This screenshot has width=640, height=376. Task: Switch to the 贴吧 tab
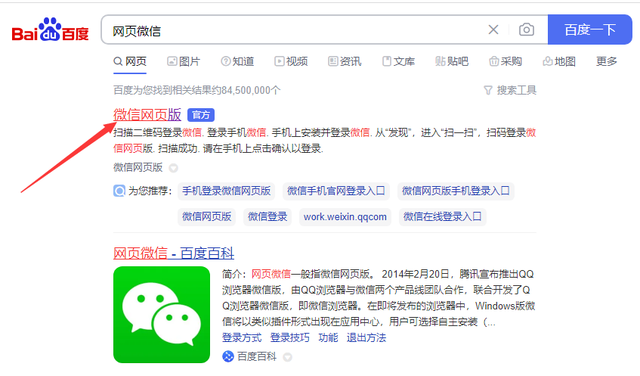pyautogui.click(x=452, y=62)
